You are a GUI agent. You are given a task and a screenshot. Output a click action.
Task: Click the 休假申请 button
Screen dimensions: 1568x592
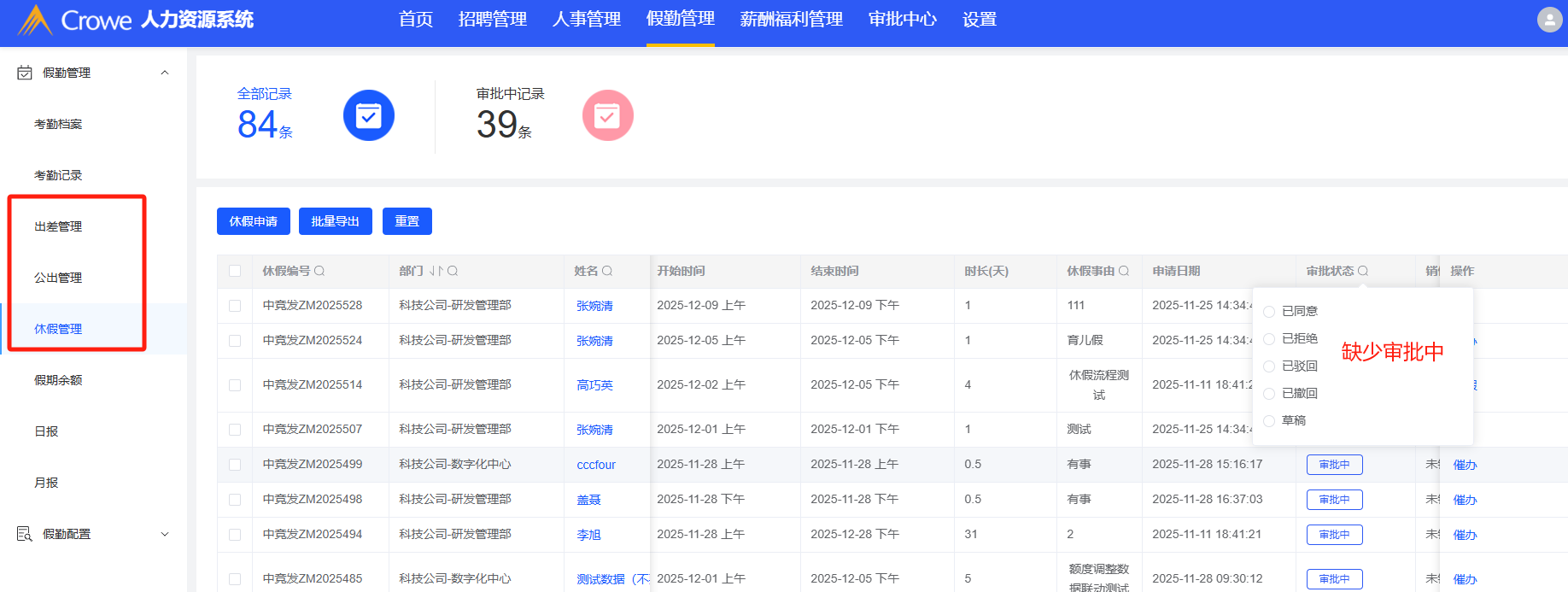point(254,221)
